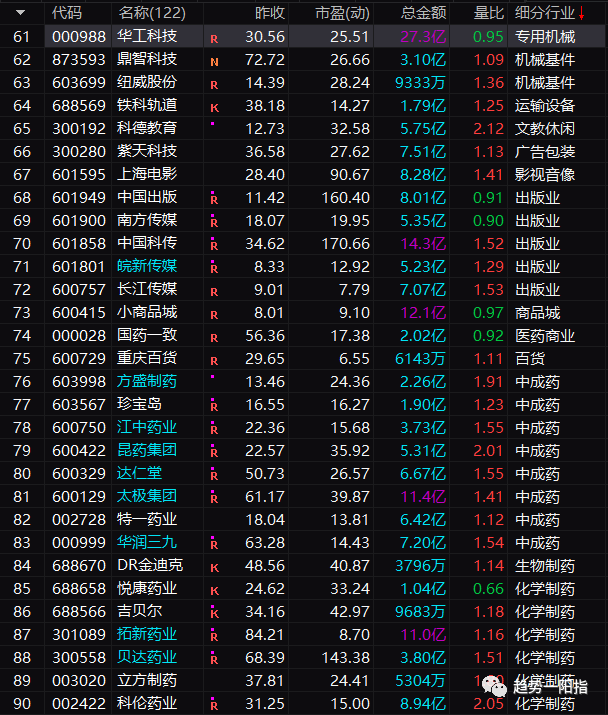Screen dimensions: 608x715
Task: Open highlighted stock 拓新药业
Action: pyautogui.click(x=147, y=634)
